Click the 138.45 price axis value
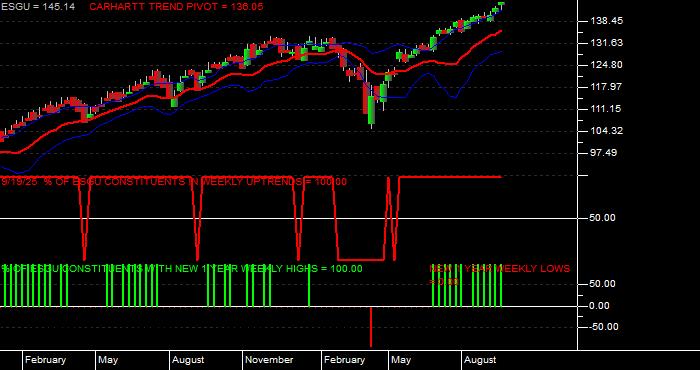The height and width of the screenshot is (370, 700). click(x=606, y=21)
